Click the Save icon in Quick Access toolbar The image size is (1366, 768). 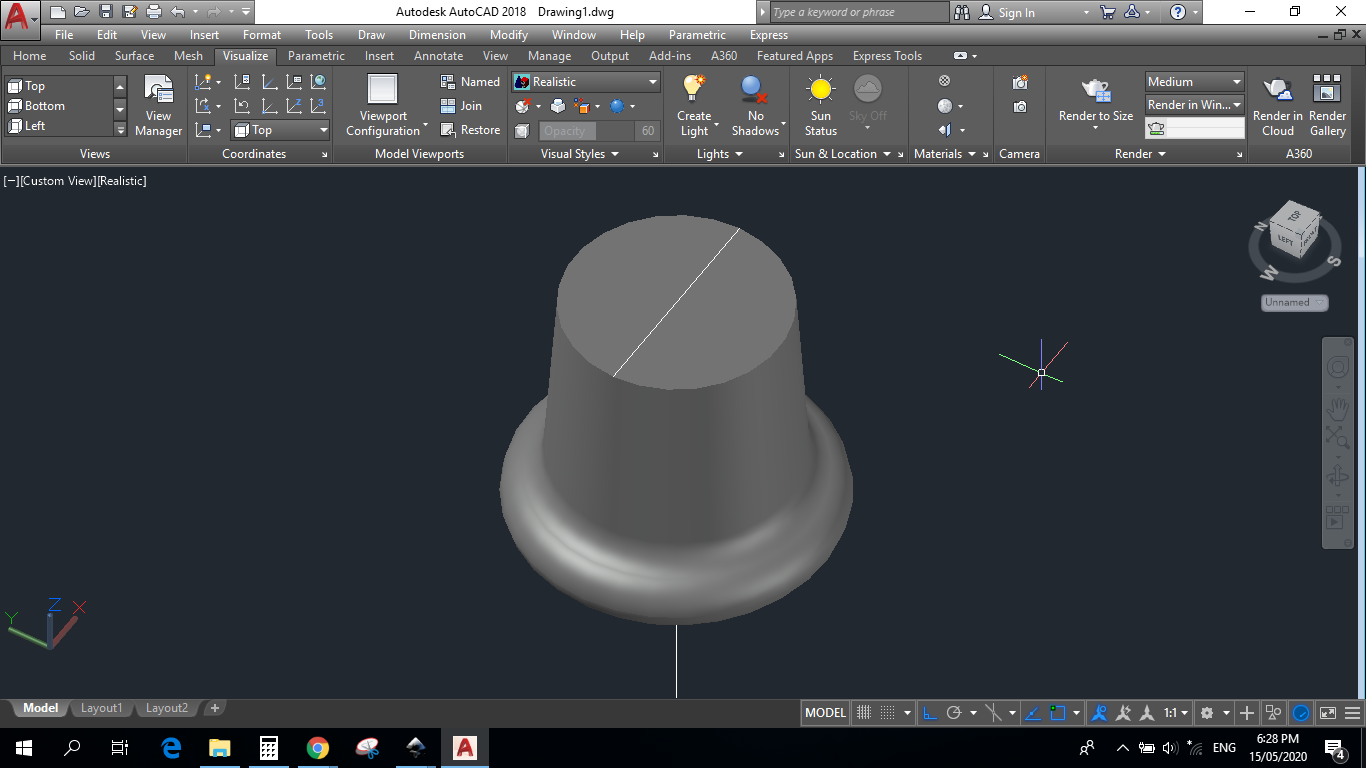coord(105,12)
